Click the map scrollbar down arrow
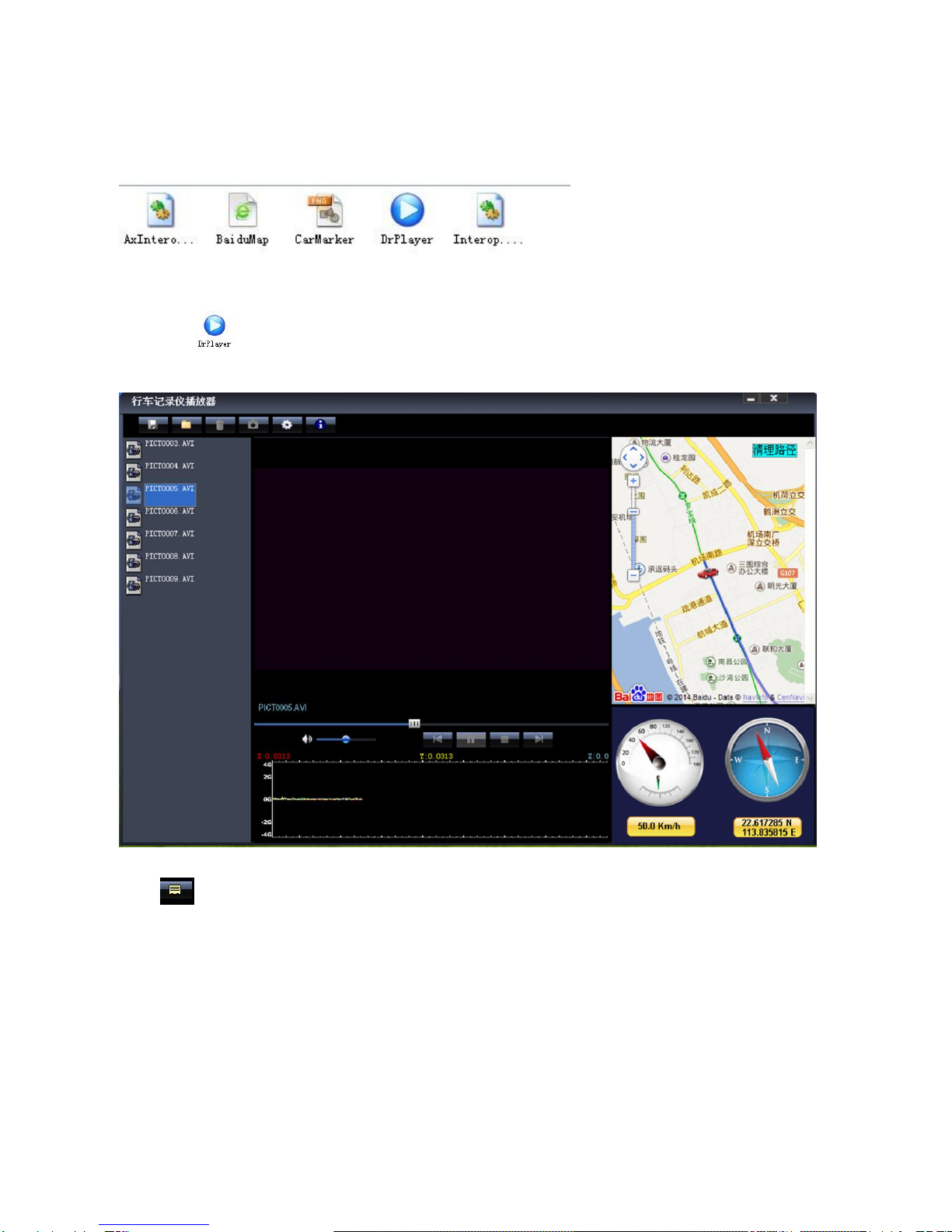 pyautogui.click(x=810, y=698)
